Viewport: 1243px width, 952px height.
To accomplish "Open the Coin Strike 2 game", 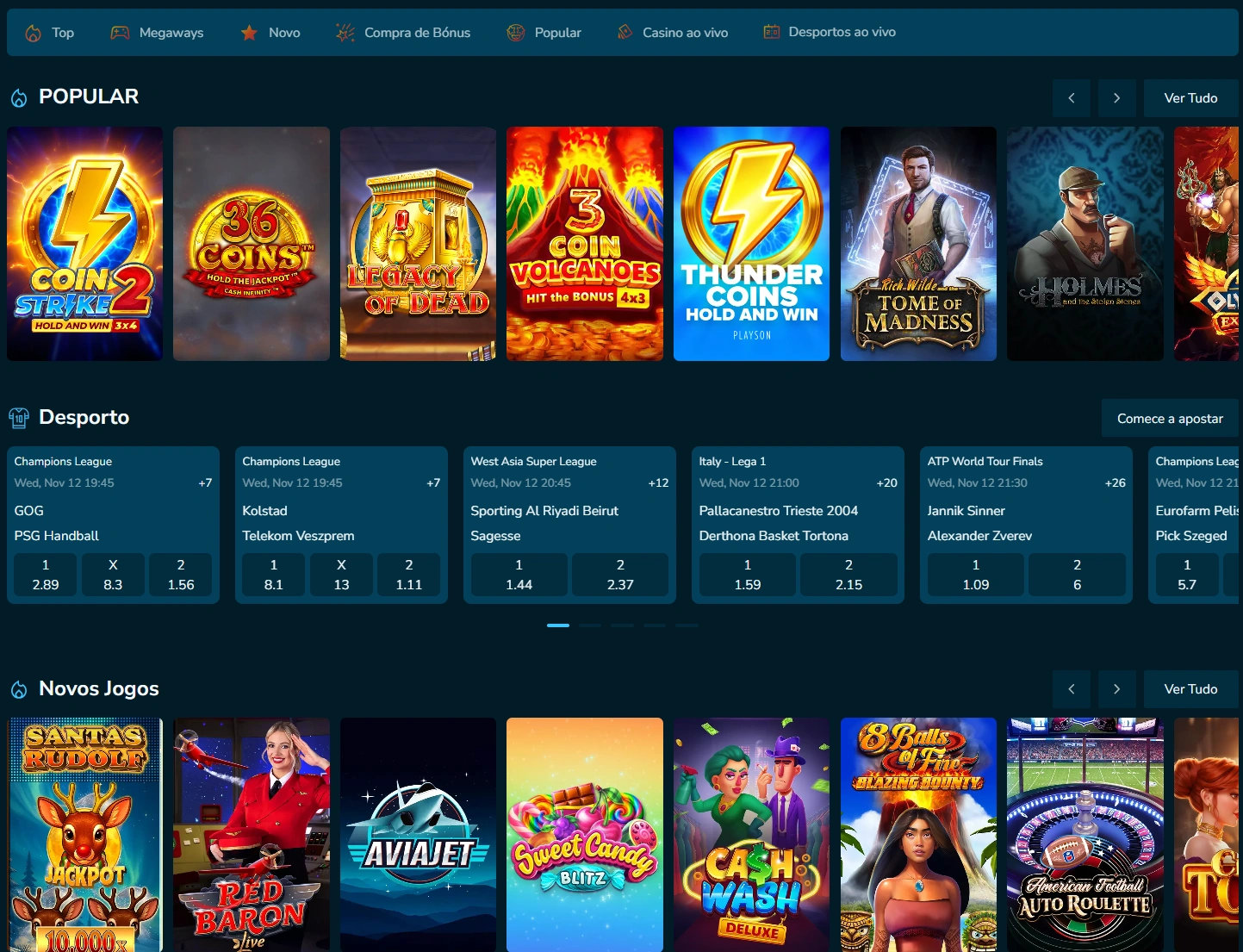I will click(x=84, y=244).
